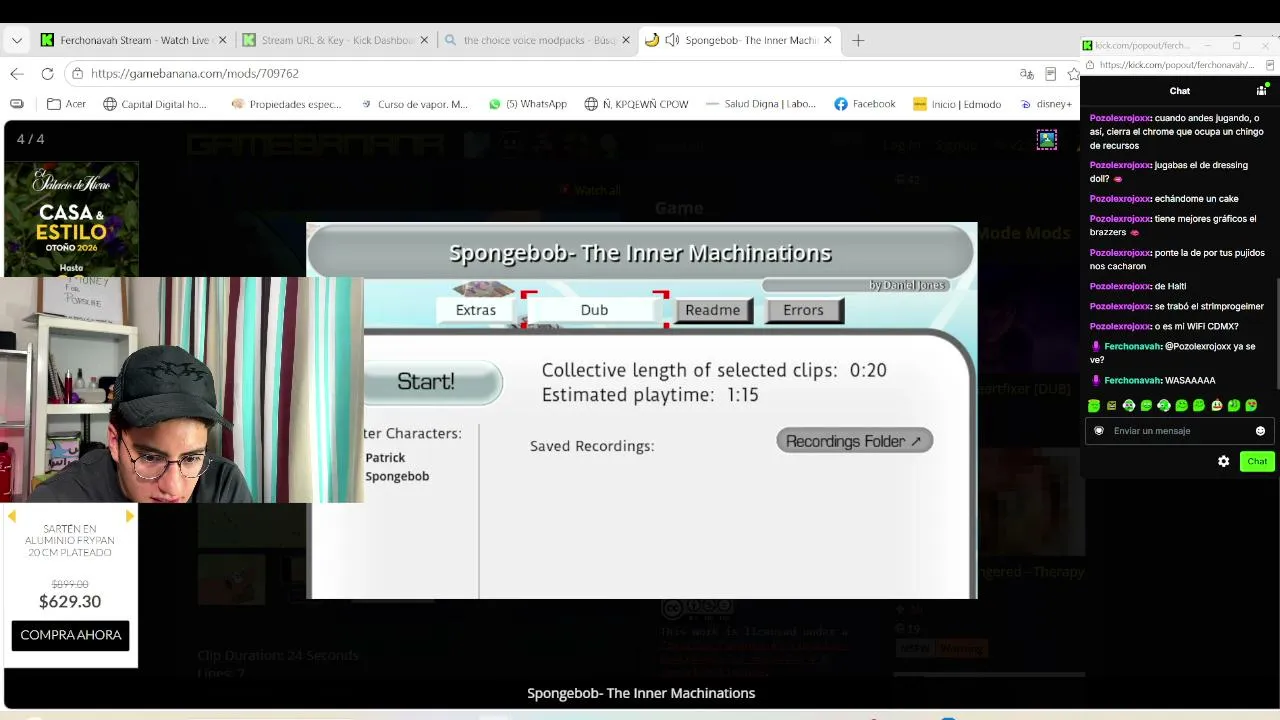Screen dimensions: 1280x720
Task: Click the Readme button in the mod image
Action: (x=712, y=310)
